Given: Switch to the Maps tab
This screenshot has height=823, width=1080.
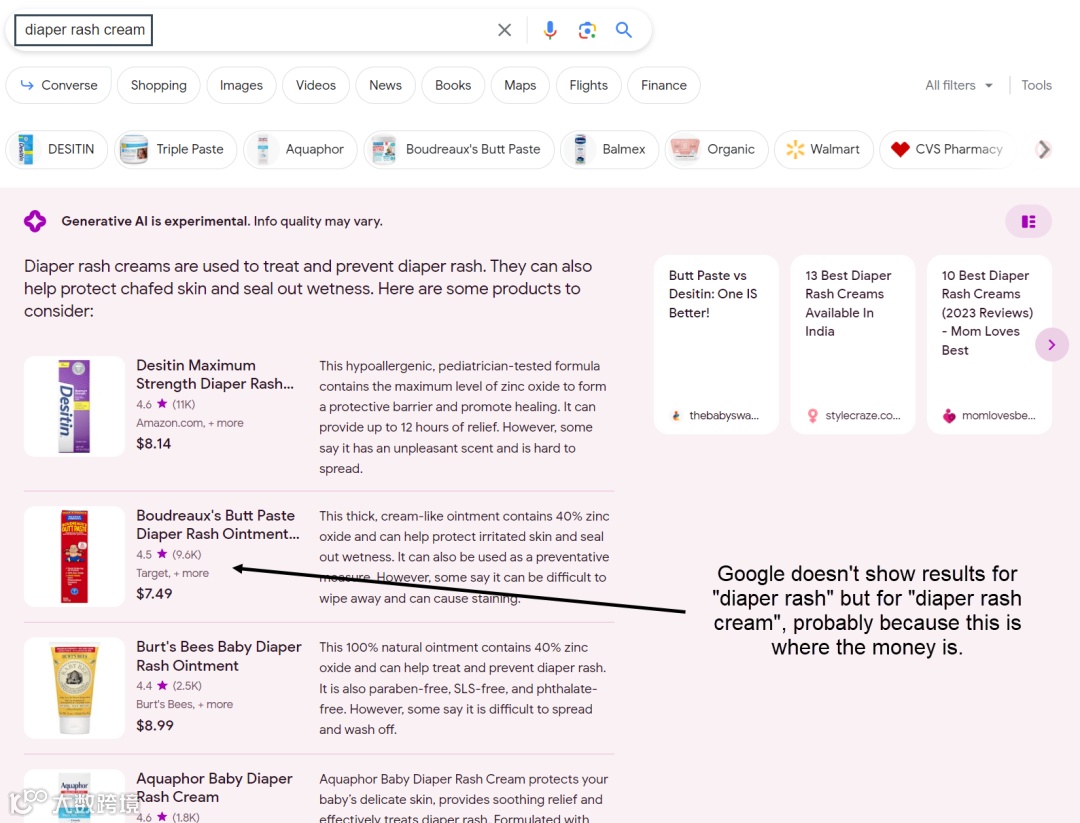Looking at the screenshot, I should (x=519, y=85).
